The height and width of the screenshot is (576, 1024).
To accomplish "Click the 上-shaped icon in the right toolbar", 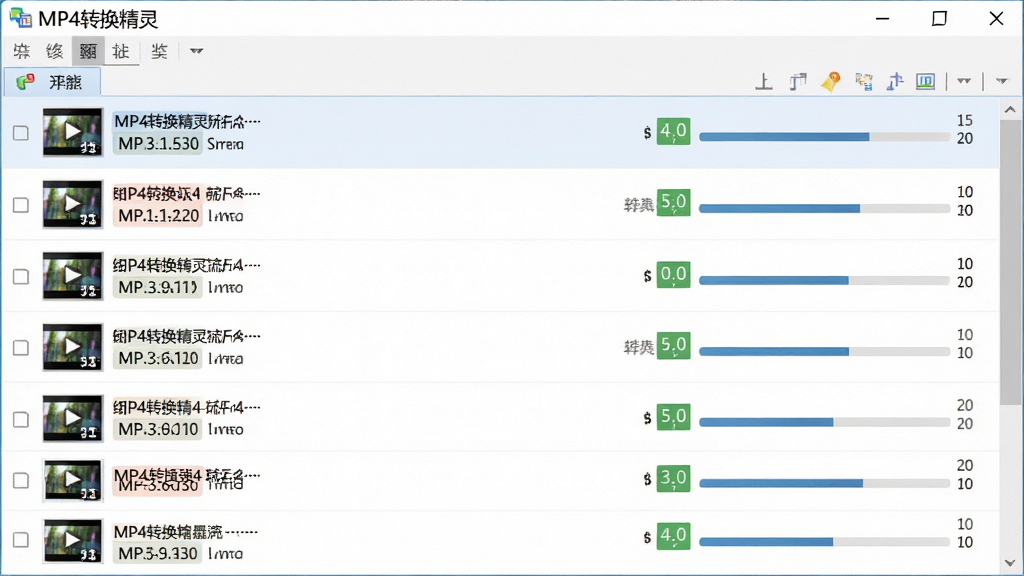I will click(x=763, y=82).
